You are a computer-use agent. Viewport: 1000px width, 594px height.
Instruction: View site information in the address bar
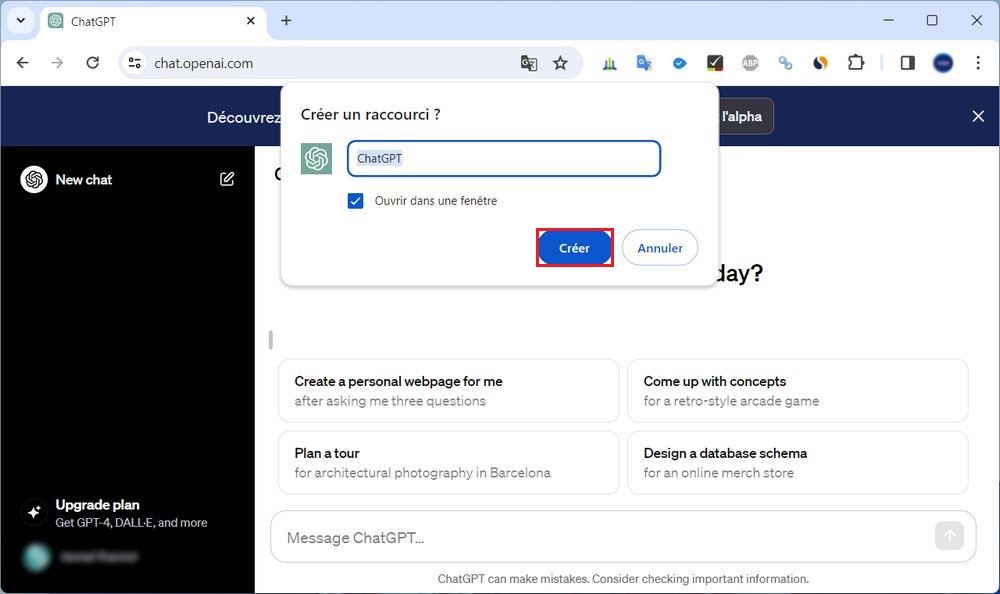pos(134,63)
